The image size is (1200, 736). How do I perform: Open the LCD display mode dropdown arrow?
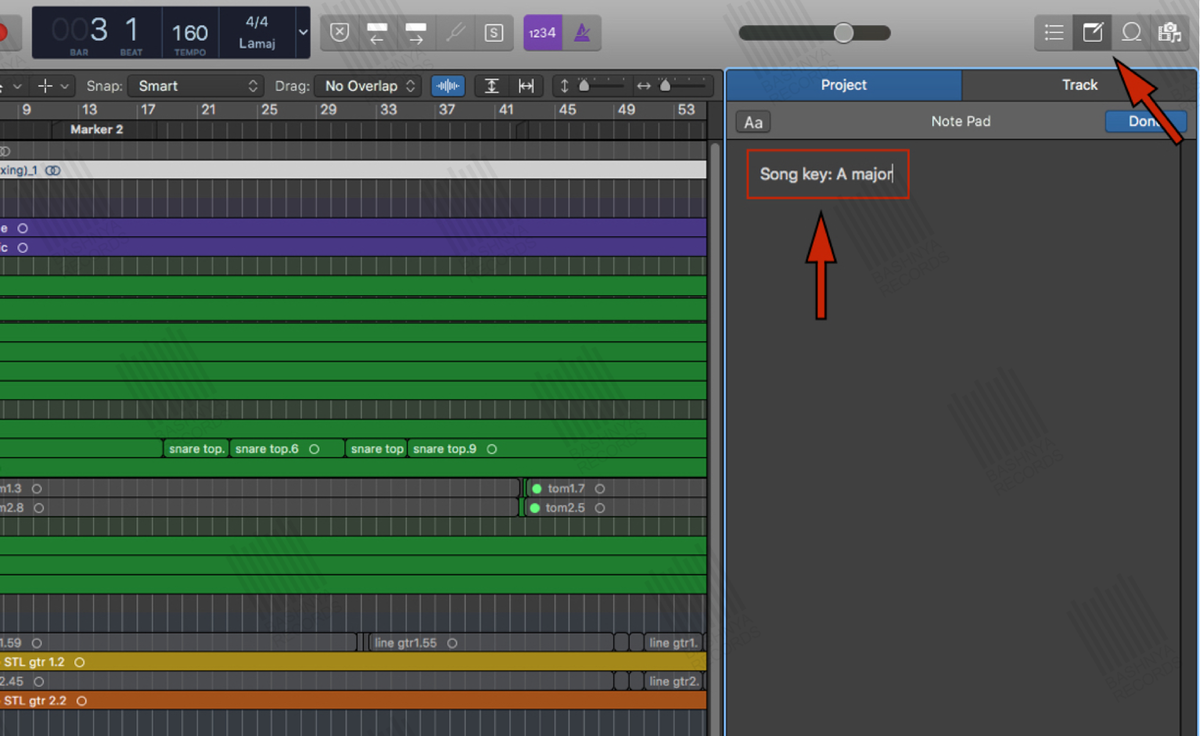point(303,33)
